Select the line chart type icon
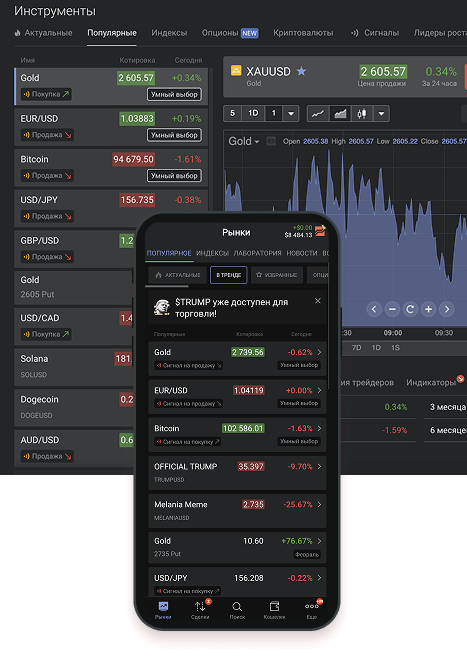467x659 pixels. [x=318, y=113]
